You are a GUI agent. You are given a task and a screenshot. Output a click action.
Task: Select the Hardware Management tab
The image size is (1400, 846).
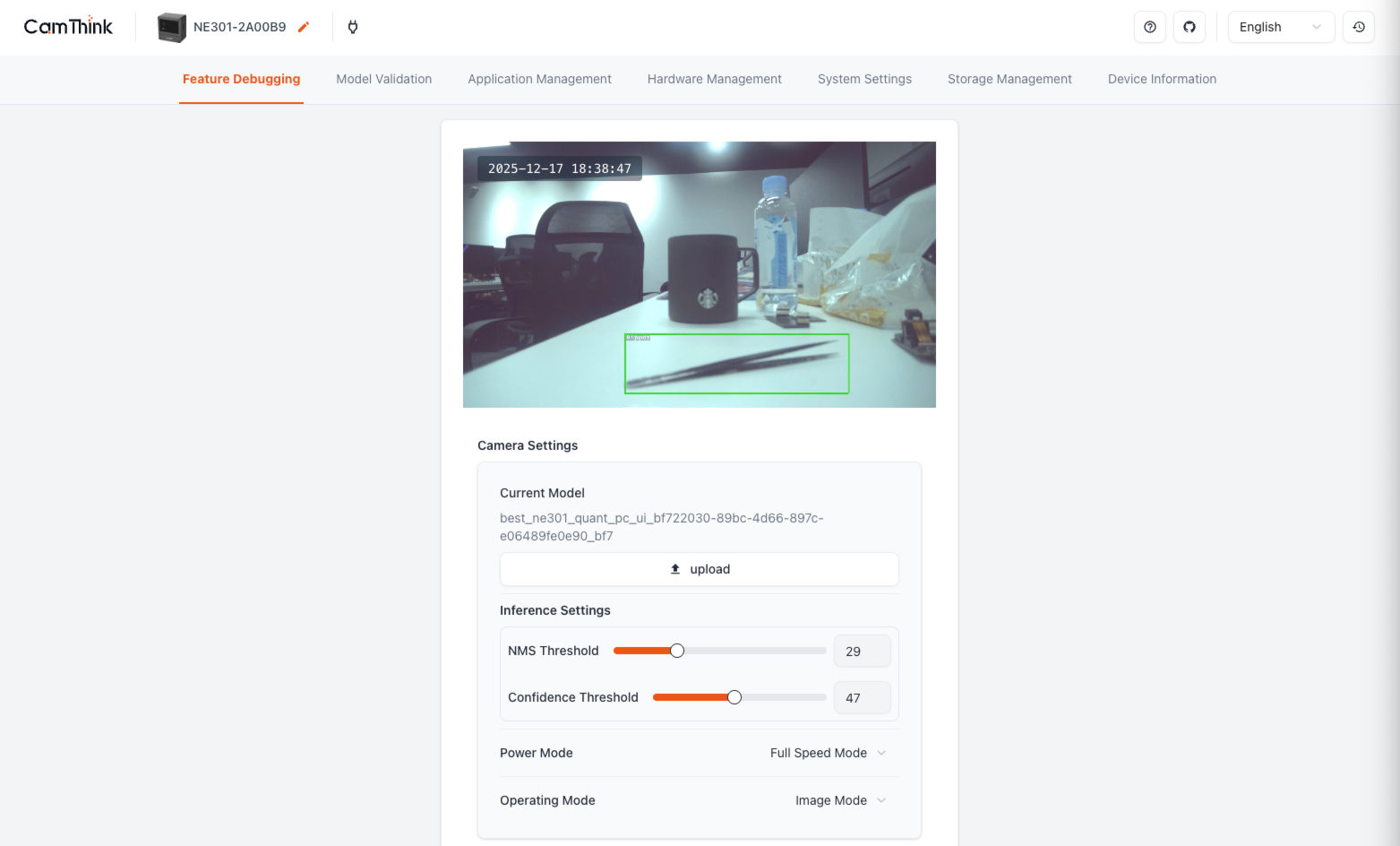point(714,79)
